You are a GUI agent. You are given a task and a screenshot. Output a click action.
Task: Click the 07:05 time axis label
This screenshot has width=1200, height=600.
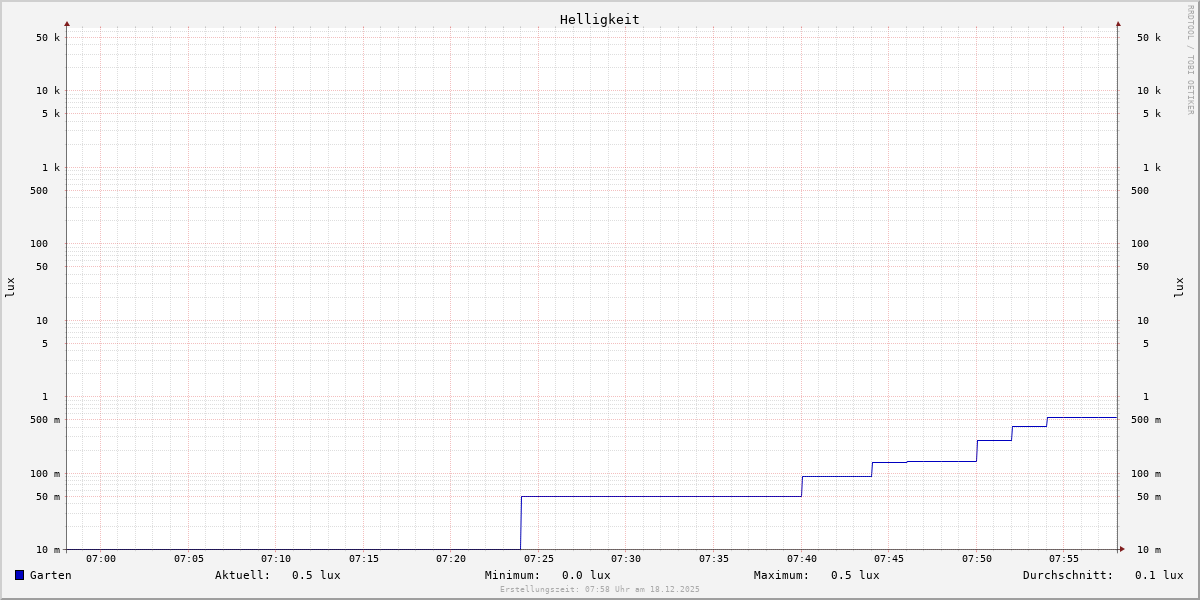click(189, 559)
